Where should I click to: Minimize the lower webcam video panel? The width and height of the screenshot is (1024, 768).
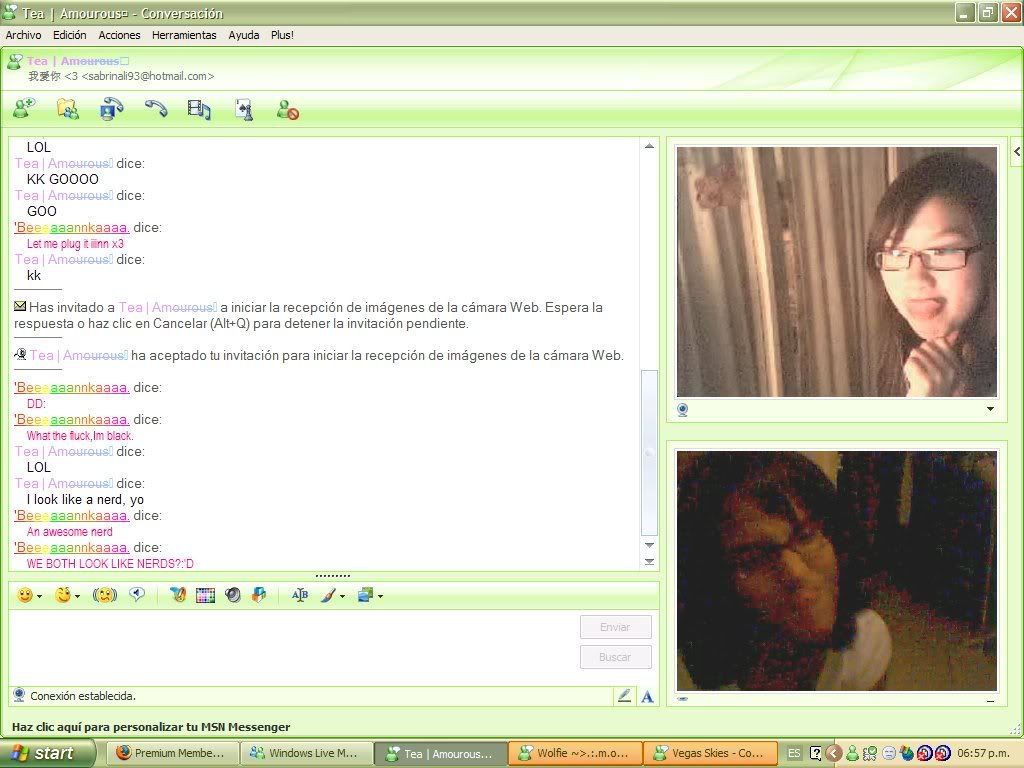click(x=991, y=700)
